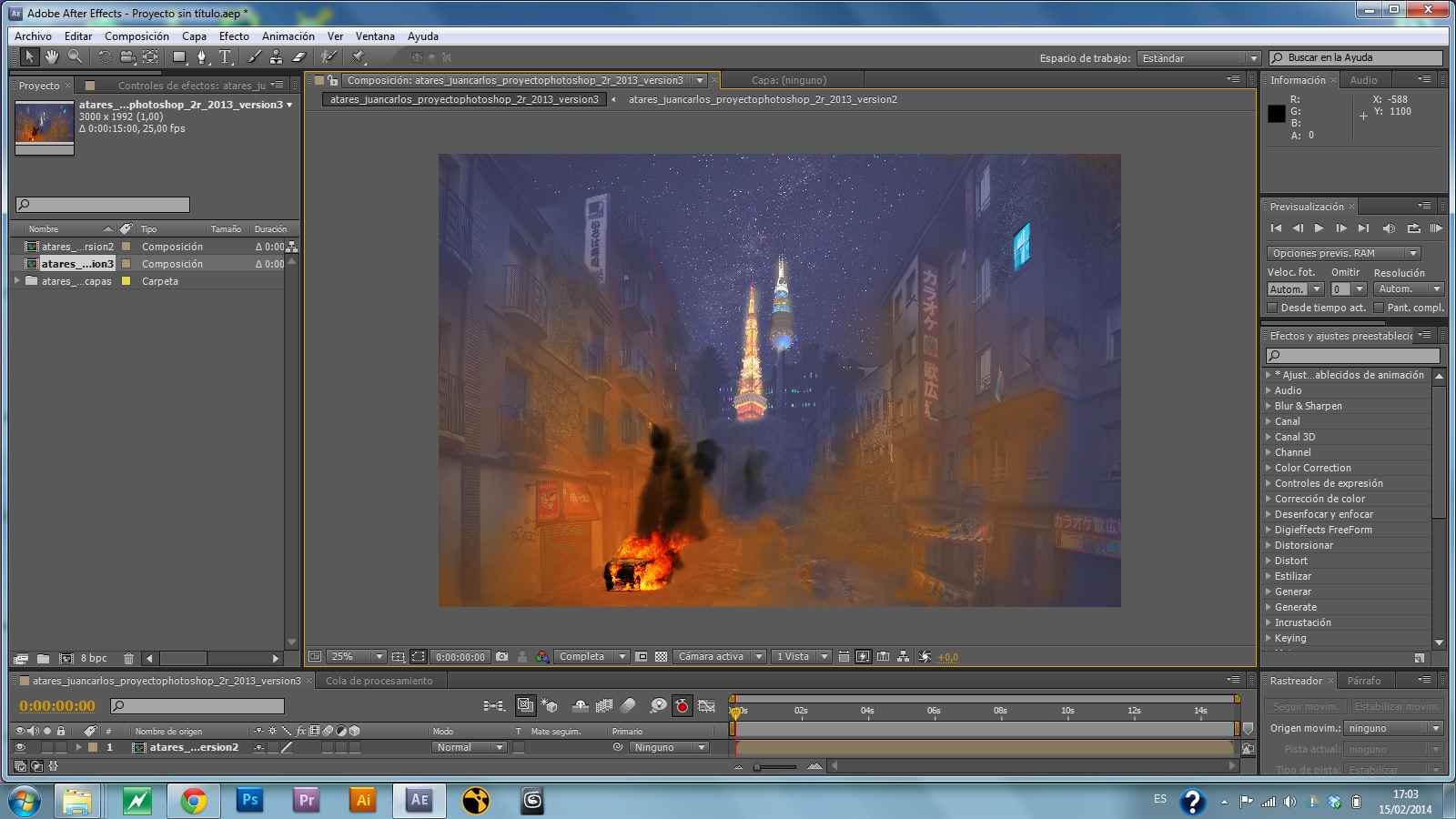Switch to the Audio panel tab

[x=1363, y=80]
